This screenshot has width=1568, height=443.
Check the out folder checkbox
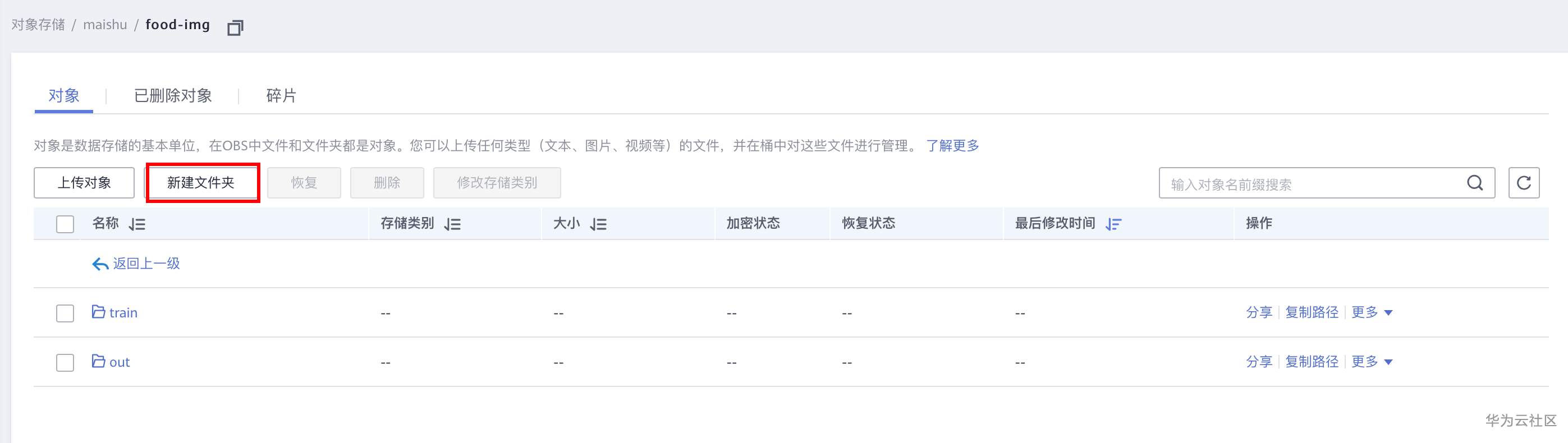[x=65, y=363]
